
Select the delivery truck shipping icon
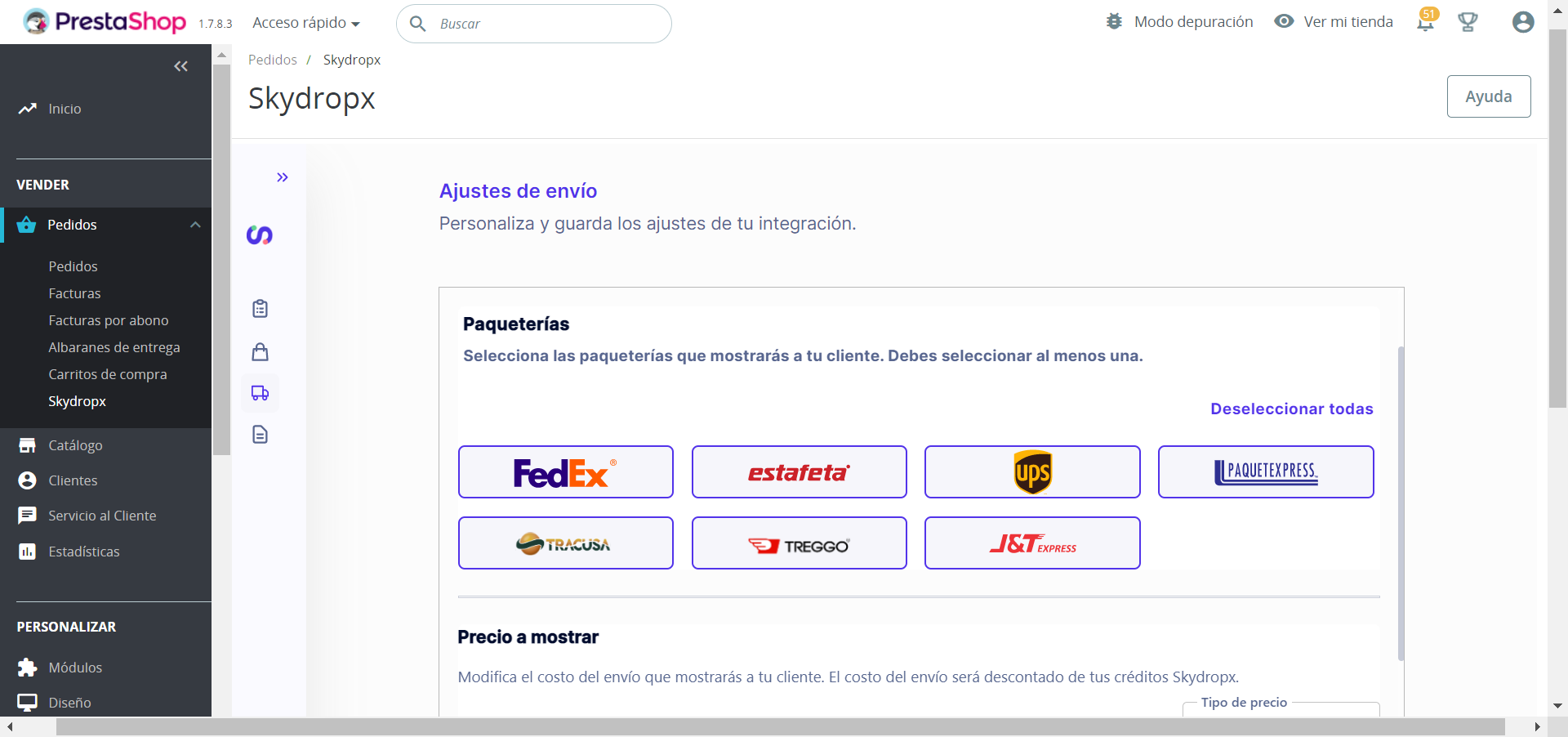[x=260, y=393]
